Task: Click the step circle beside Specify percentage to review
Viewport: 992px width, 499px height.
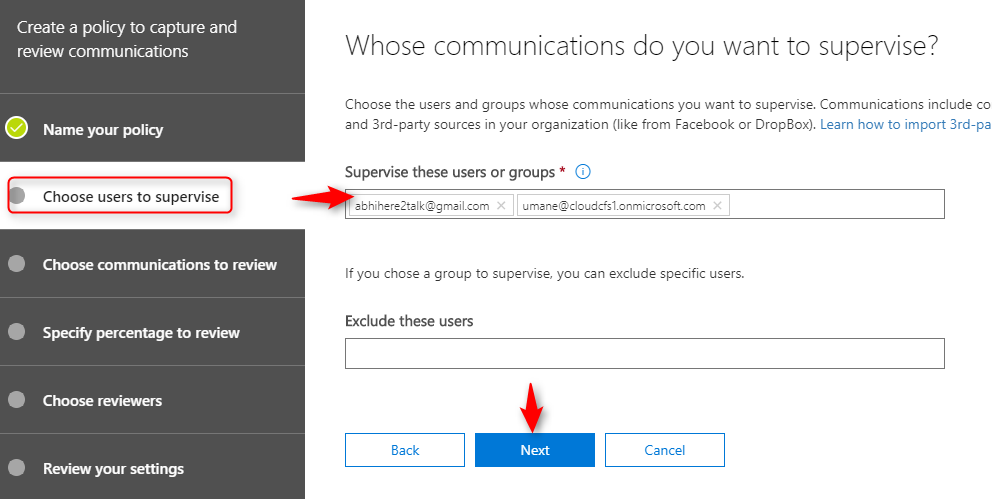Action: 17,331
